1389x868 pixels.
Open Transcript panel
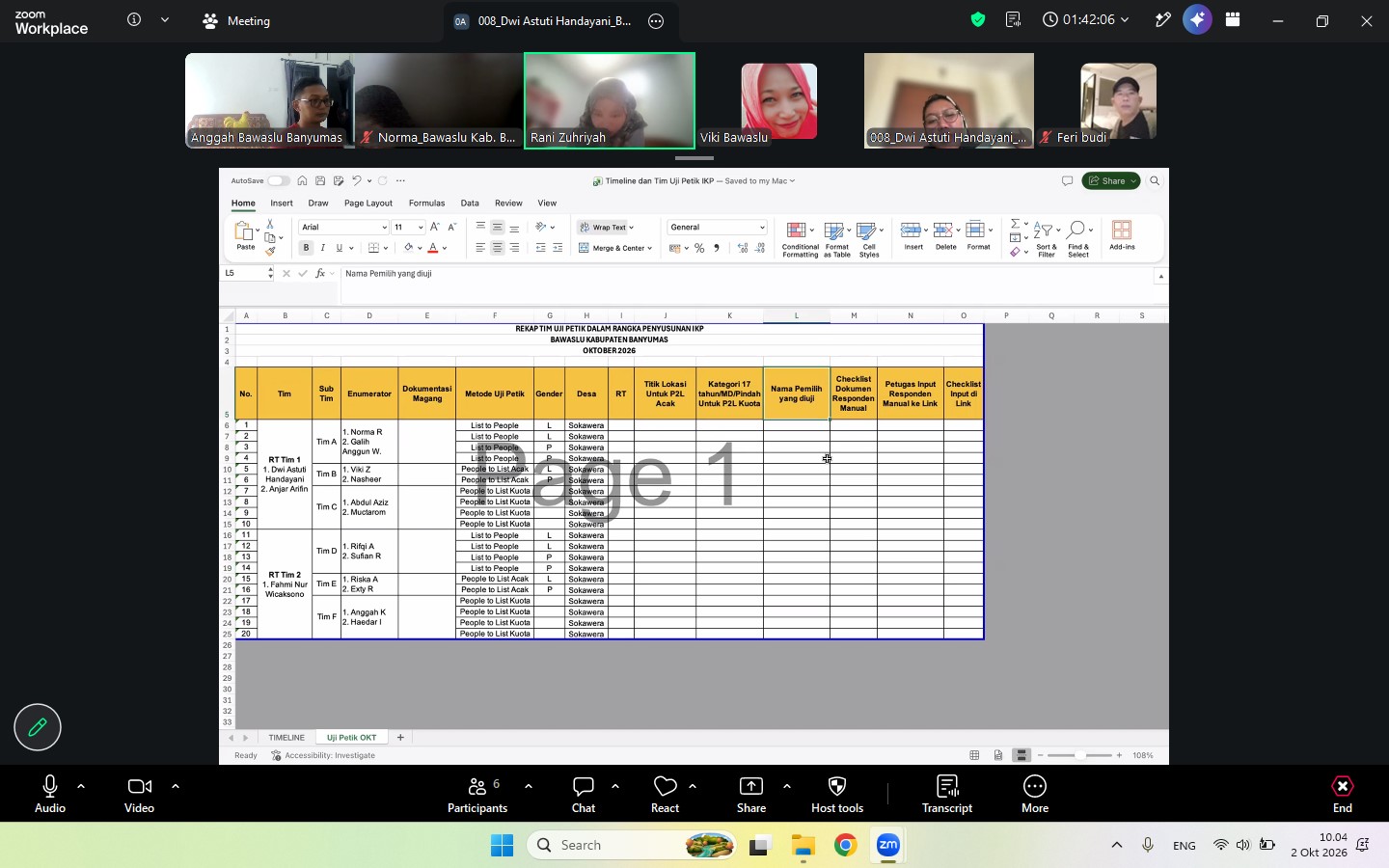coord(947,795)
